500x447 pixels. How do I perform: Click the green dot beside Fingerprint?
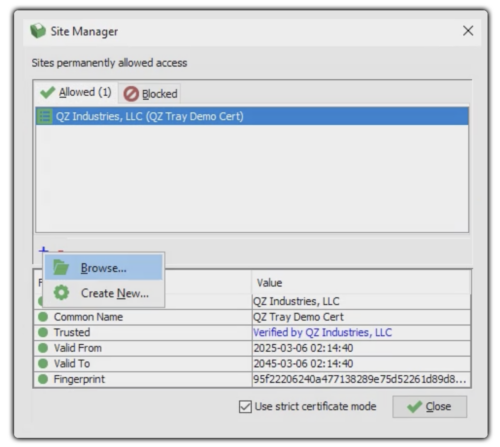tap(43, 379)
